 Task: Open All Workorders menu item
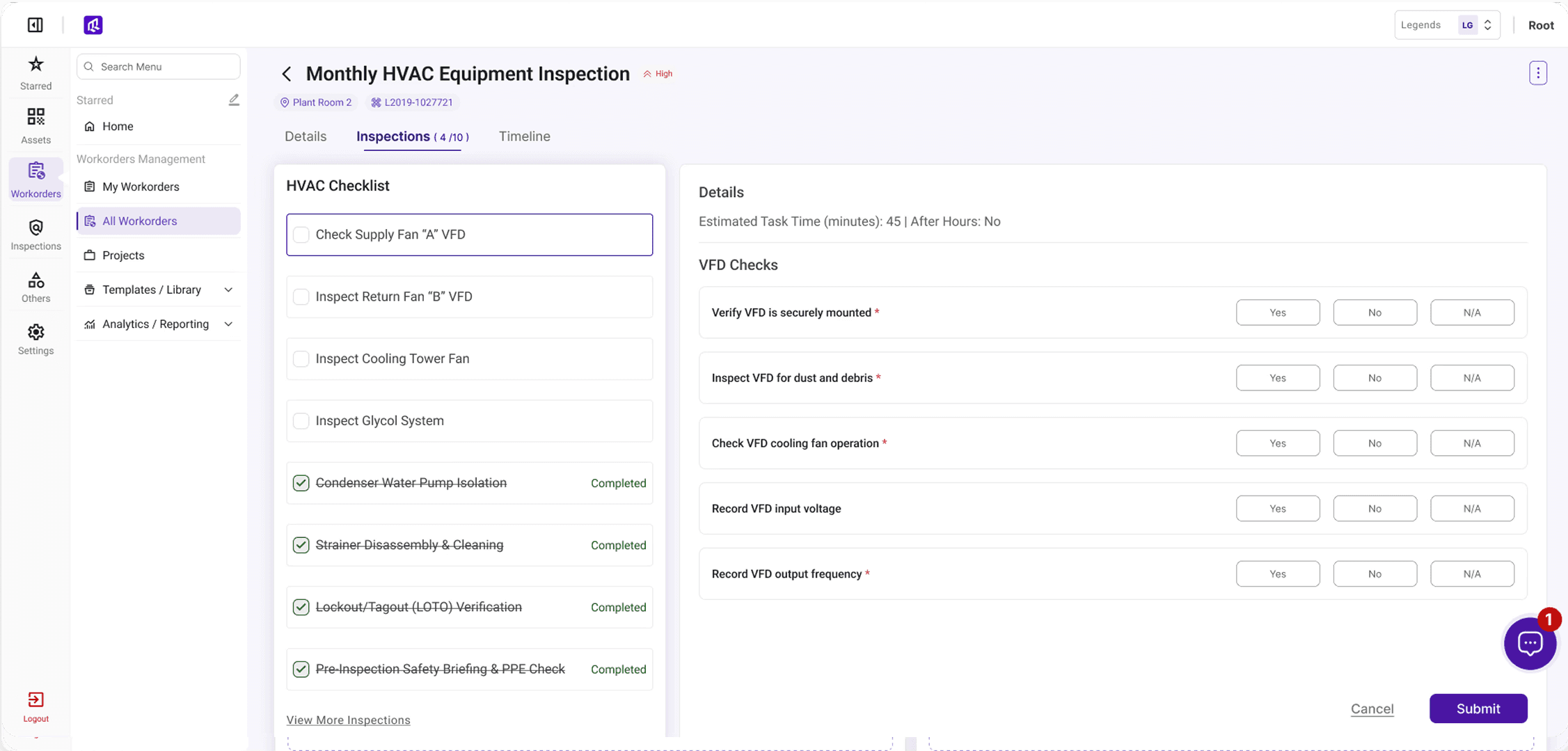(x=159, y=221)
